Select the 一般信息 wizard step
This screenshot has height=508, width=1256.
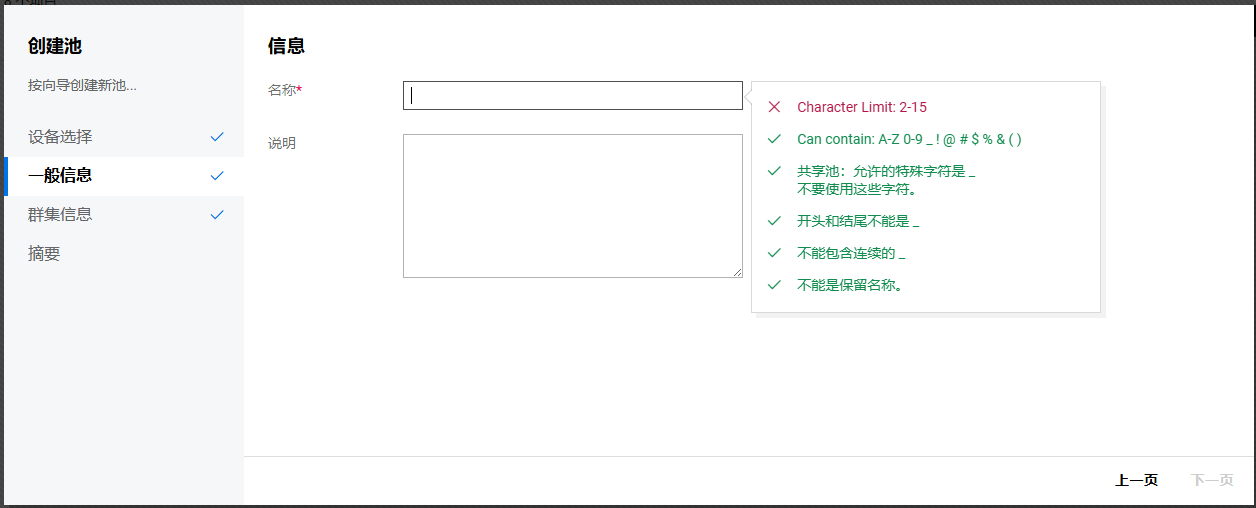pyautogui.click(x=60, y=176)
